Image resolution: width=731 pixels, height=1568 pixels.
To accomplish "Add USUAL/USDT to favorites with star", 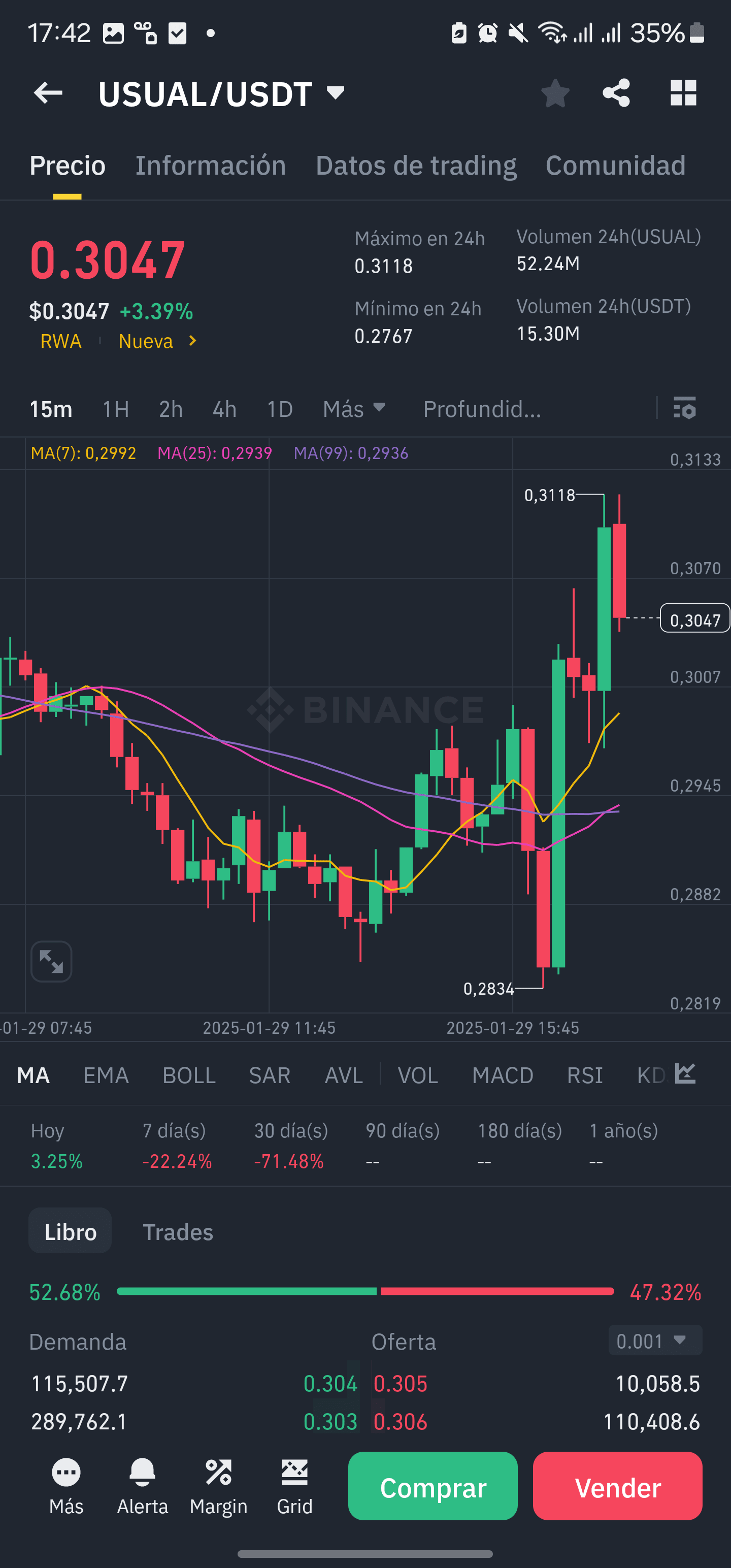I will (555, 93).
